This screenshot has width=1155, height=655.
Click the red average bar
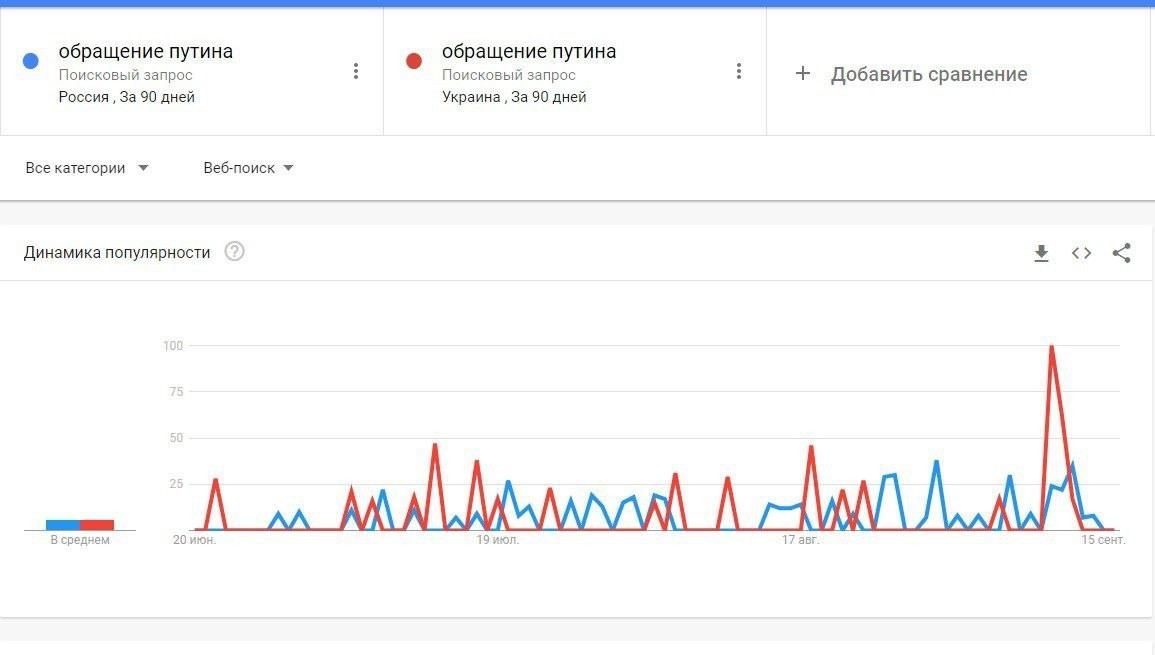click(x=97, y=525)
